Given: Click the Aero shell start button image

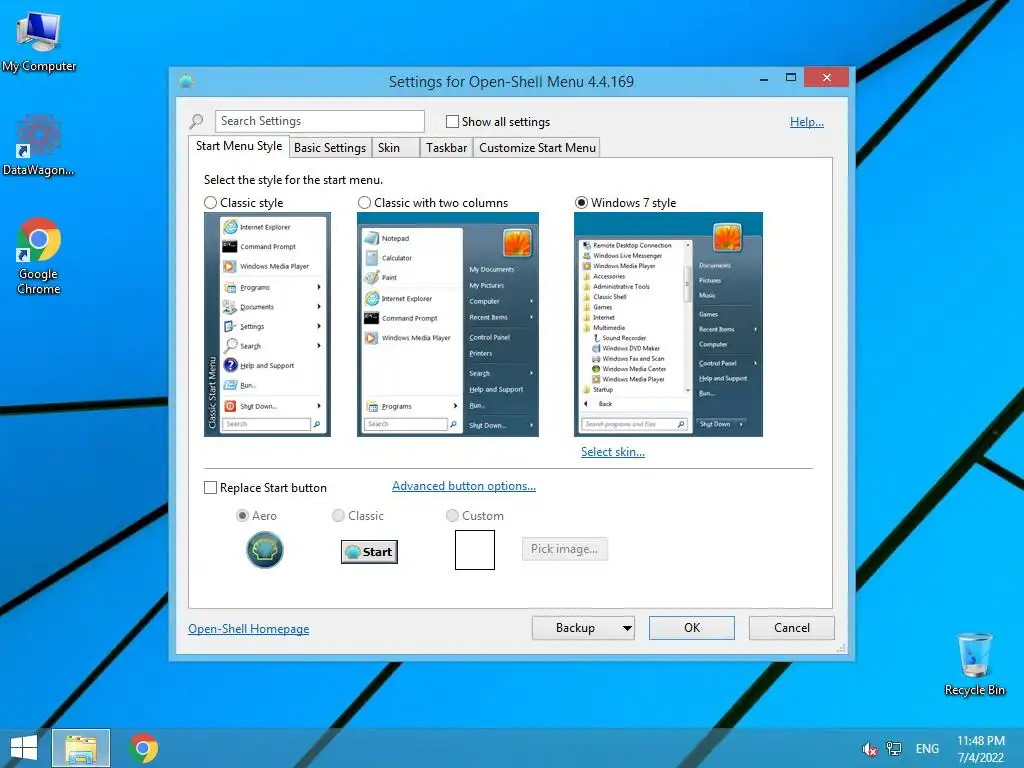Looking at the screenshot, I should (264, 550).
